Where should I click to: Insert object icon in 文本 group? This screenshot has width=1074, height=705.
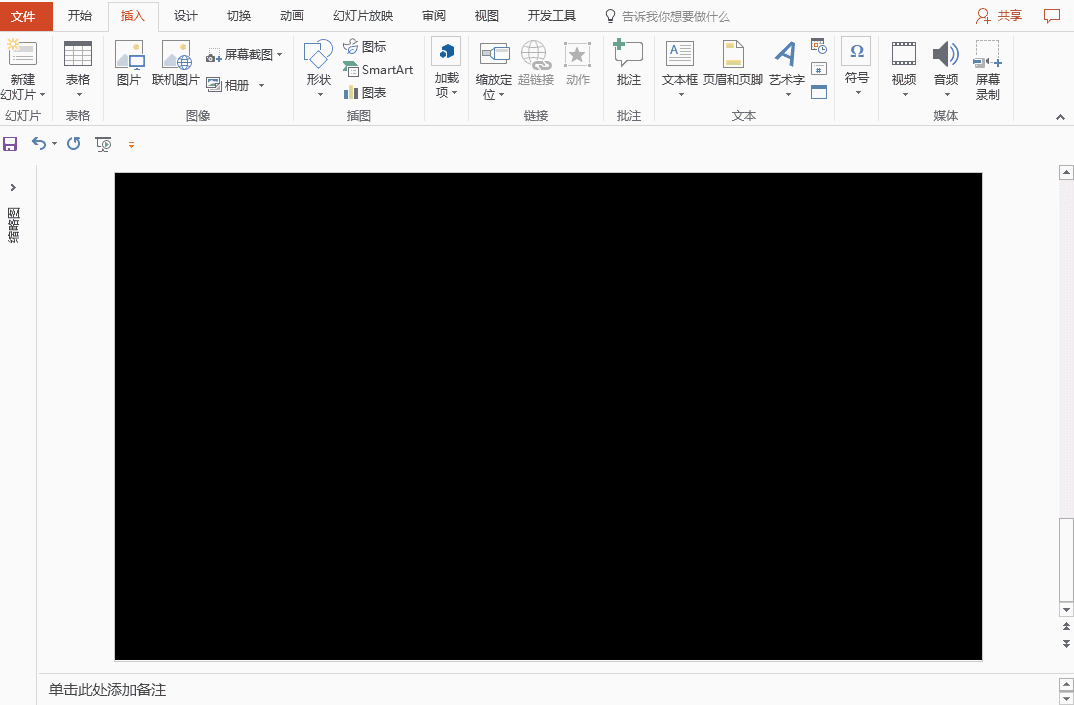coord(819,92)
